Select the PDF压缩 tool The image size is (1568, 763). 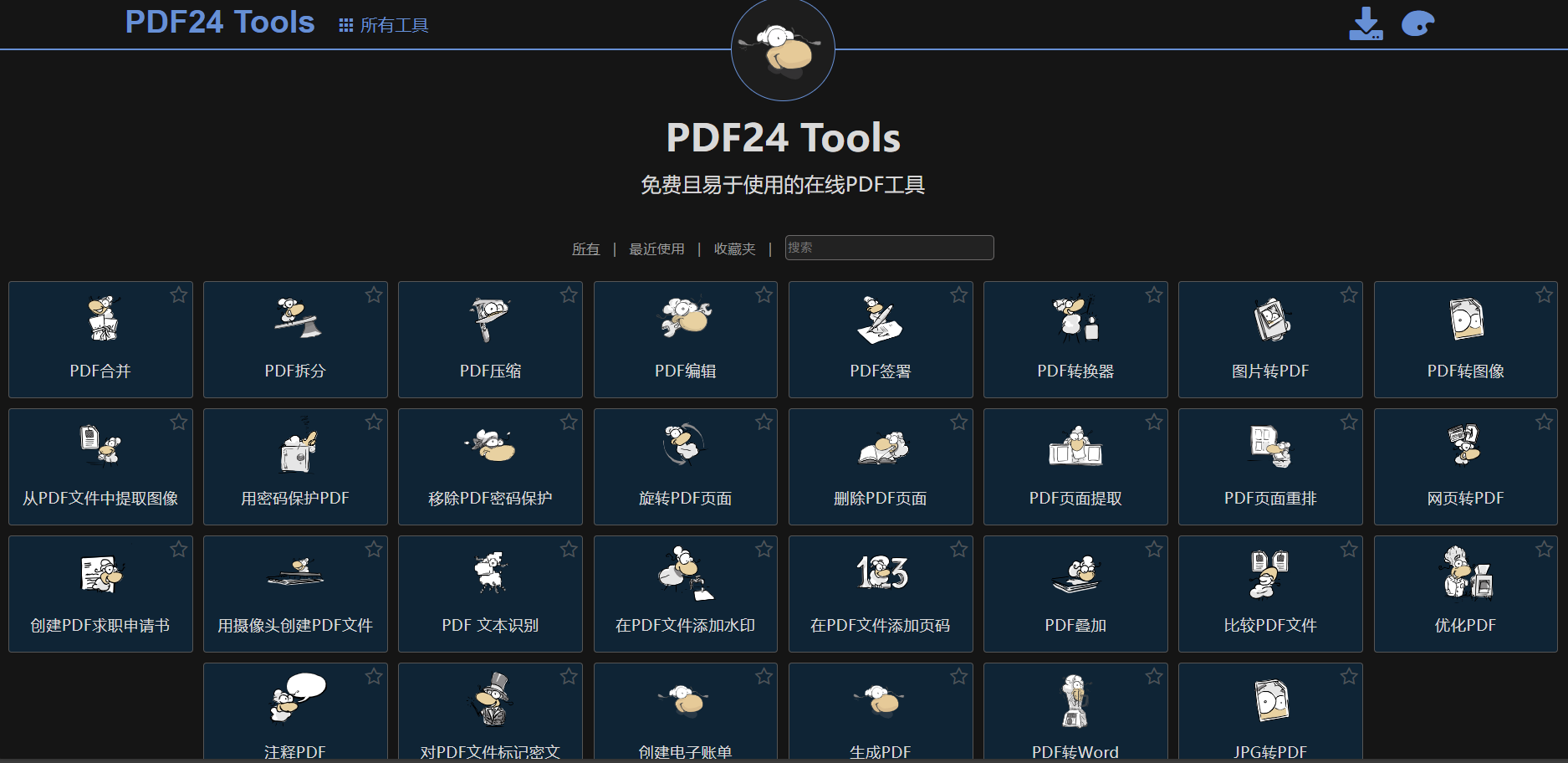point(490,340)
